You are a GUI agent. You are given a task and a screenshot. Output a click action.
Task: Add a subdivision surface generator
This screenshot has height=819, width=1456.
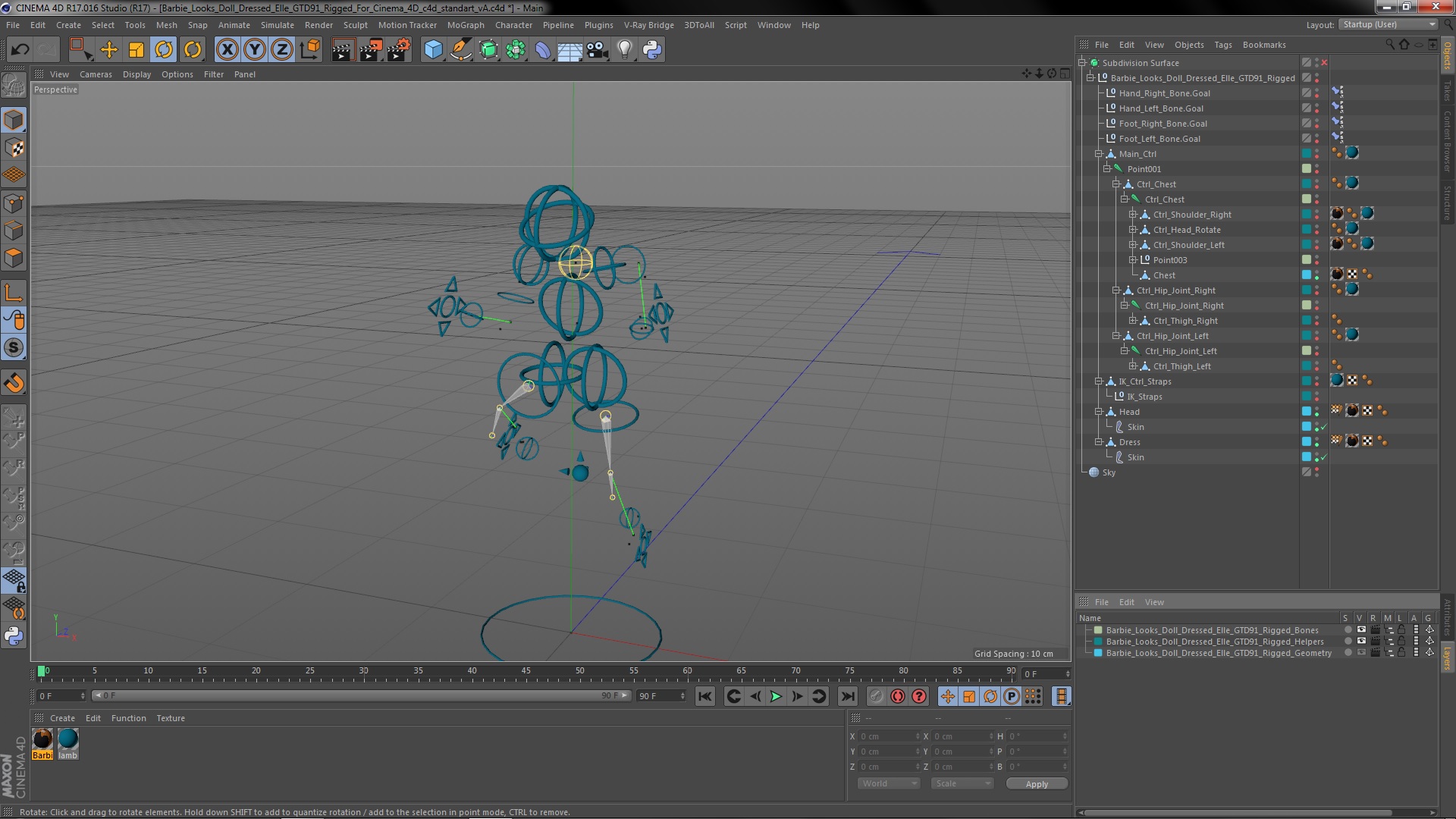tap(488, 50)
